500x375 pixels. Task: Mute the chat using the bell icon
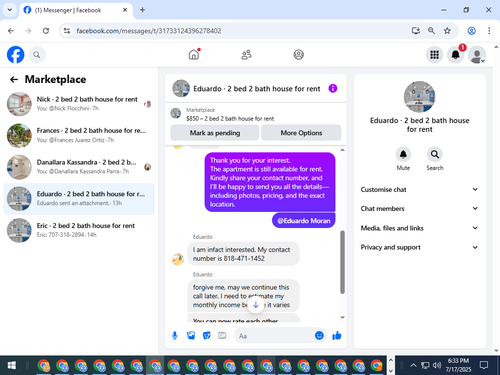(403, 154)
